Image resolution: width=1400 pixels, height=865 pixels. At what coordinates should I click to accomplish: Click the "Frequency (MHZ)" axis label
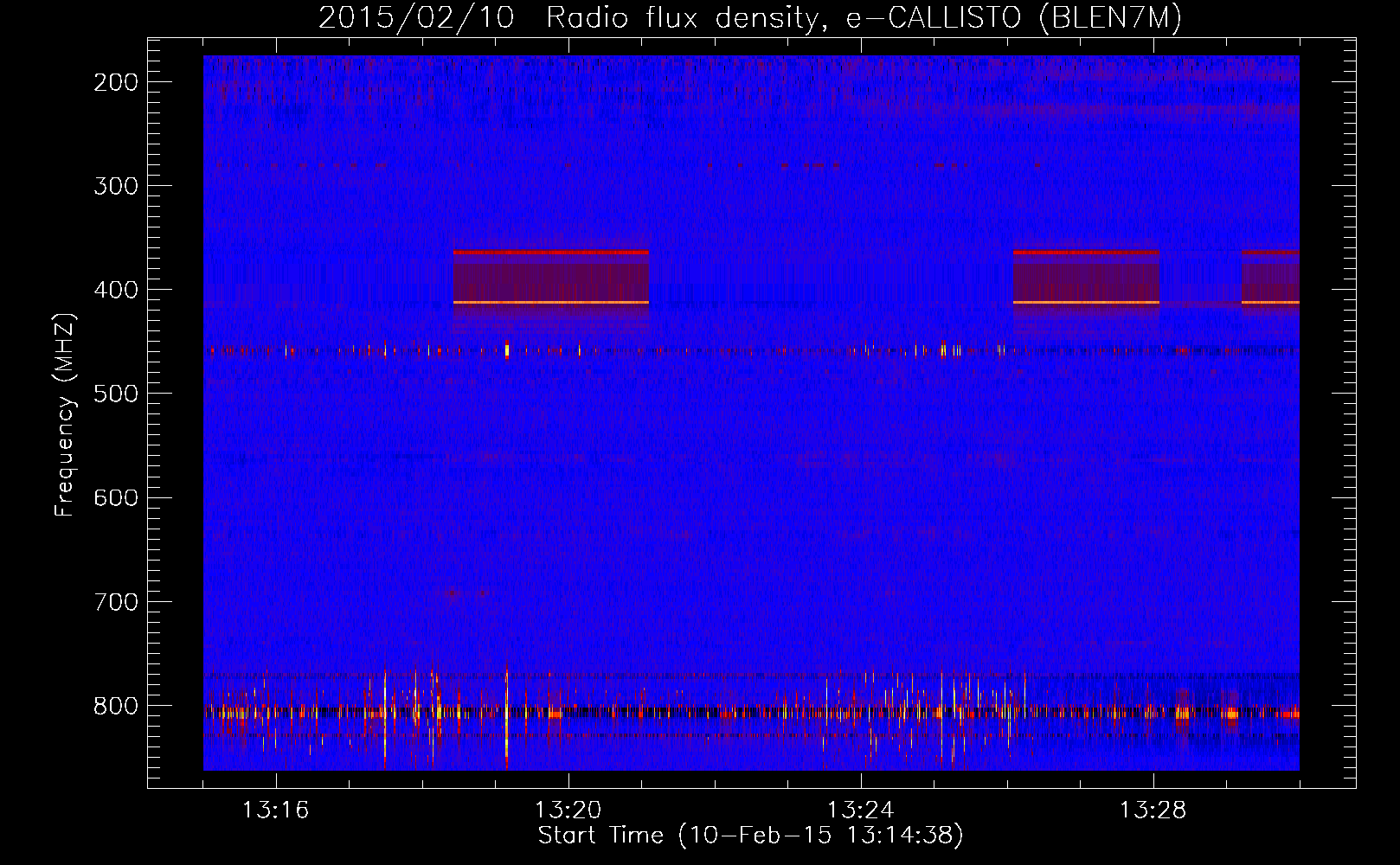(65, 415)
